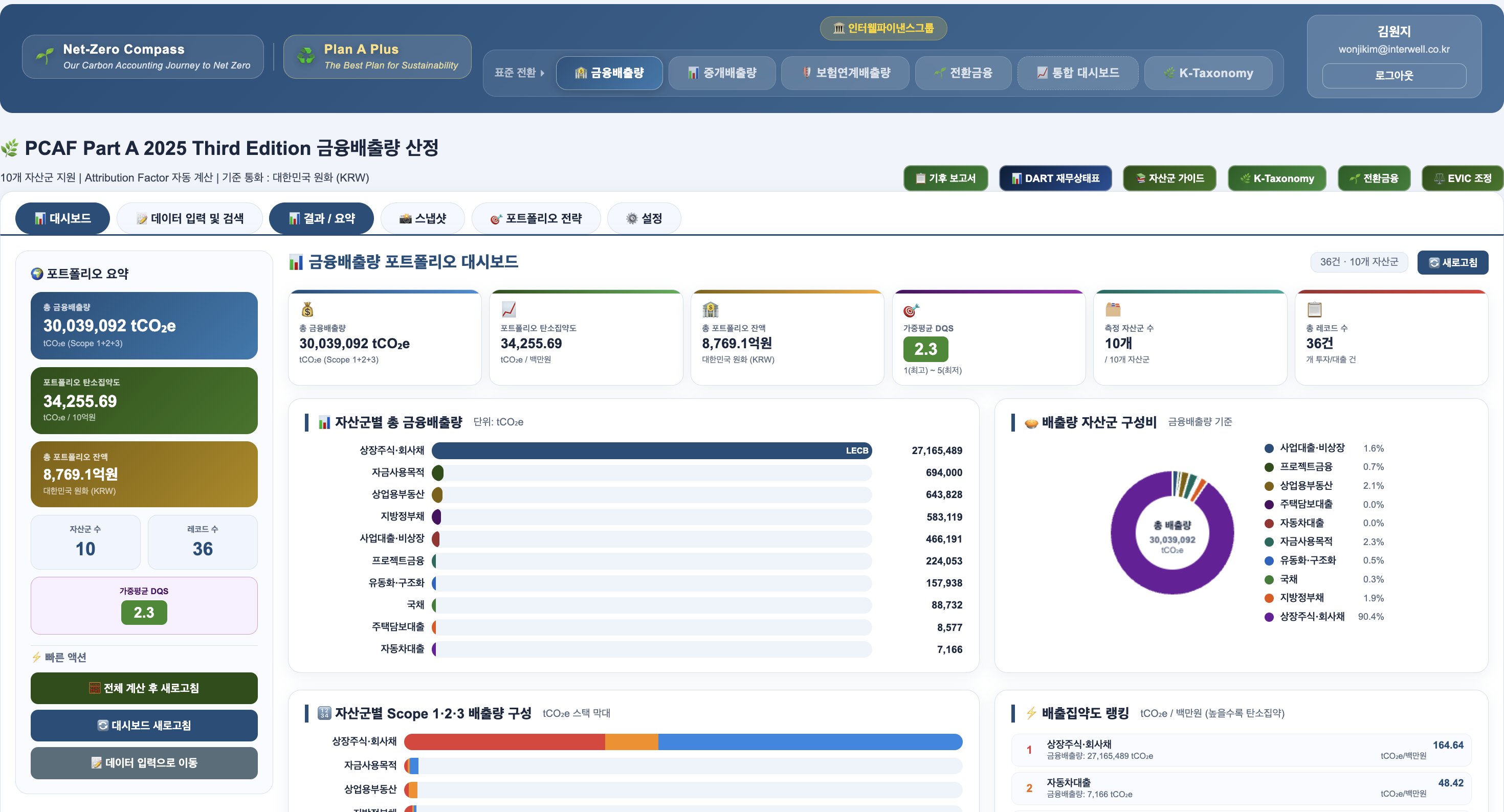Viewport: 1504px width, 812px height.
Task: Open DART 재무상태표
Action: point(1055,178)
